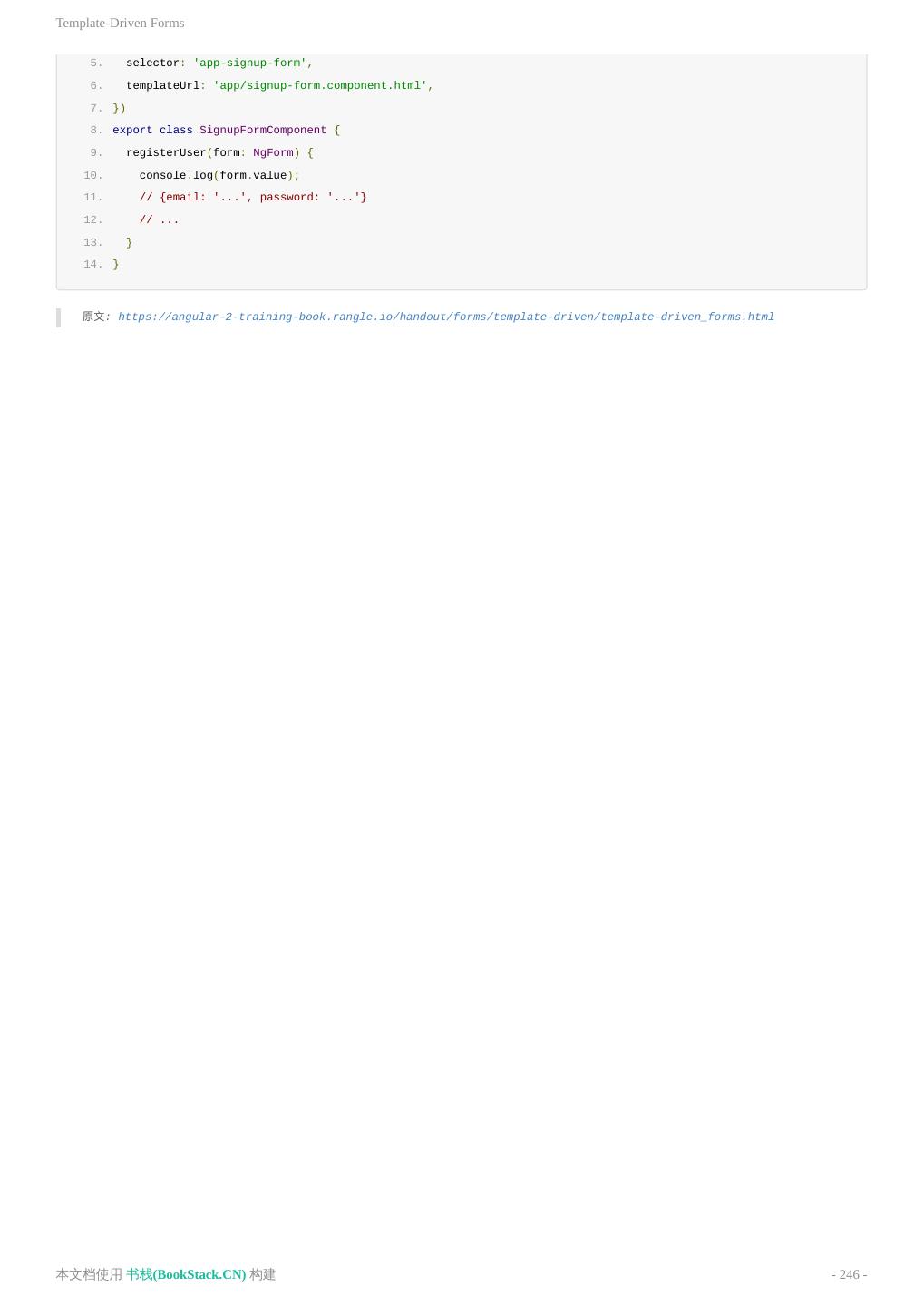The image size is (924, 1306).
Task: Click the email password comment on line 11
Action: (253, 198)
